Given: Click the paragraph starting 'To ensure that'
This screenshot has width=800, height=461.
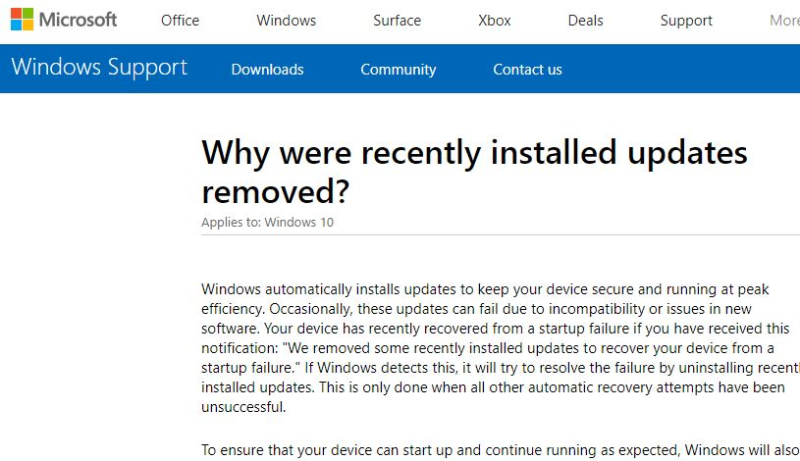Looking at the screenshot, I should [500, 450].
